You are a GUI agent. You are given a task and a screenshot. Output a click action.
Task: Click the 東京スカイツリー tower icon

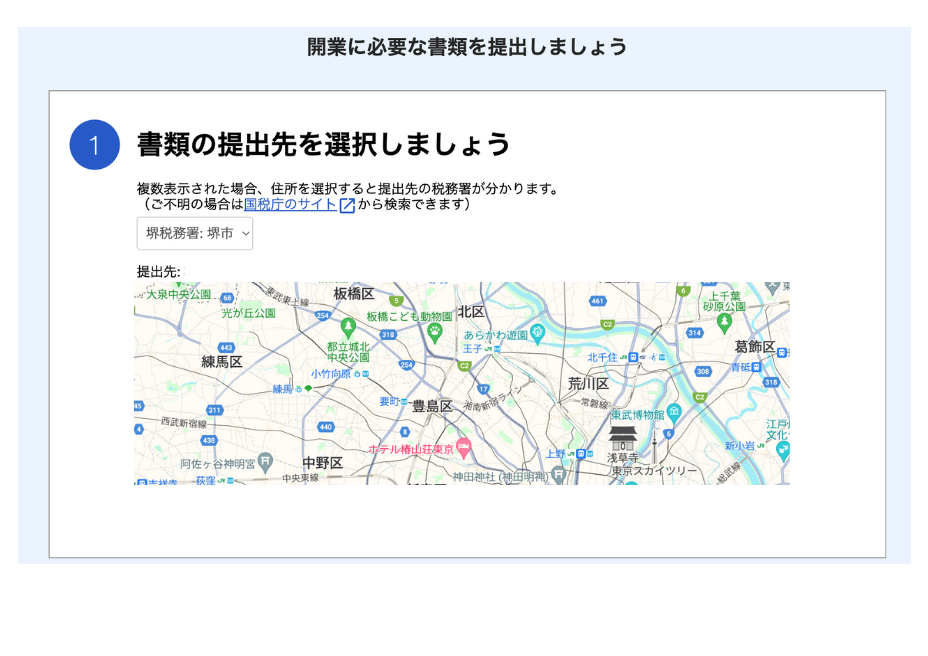[x=655, y=445]
